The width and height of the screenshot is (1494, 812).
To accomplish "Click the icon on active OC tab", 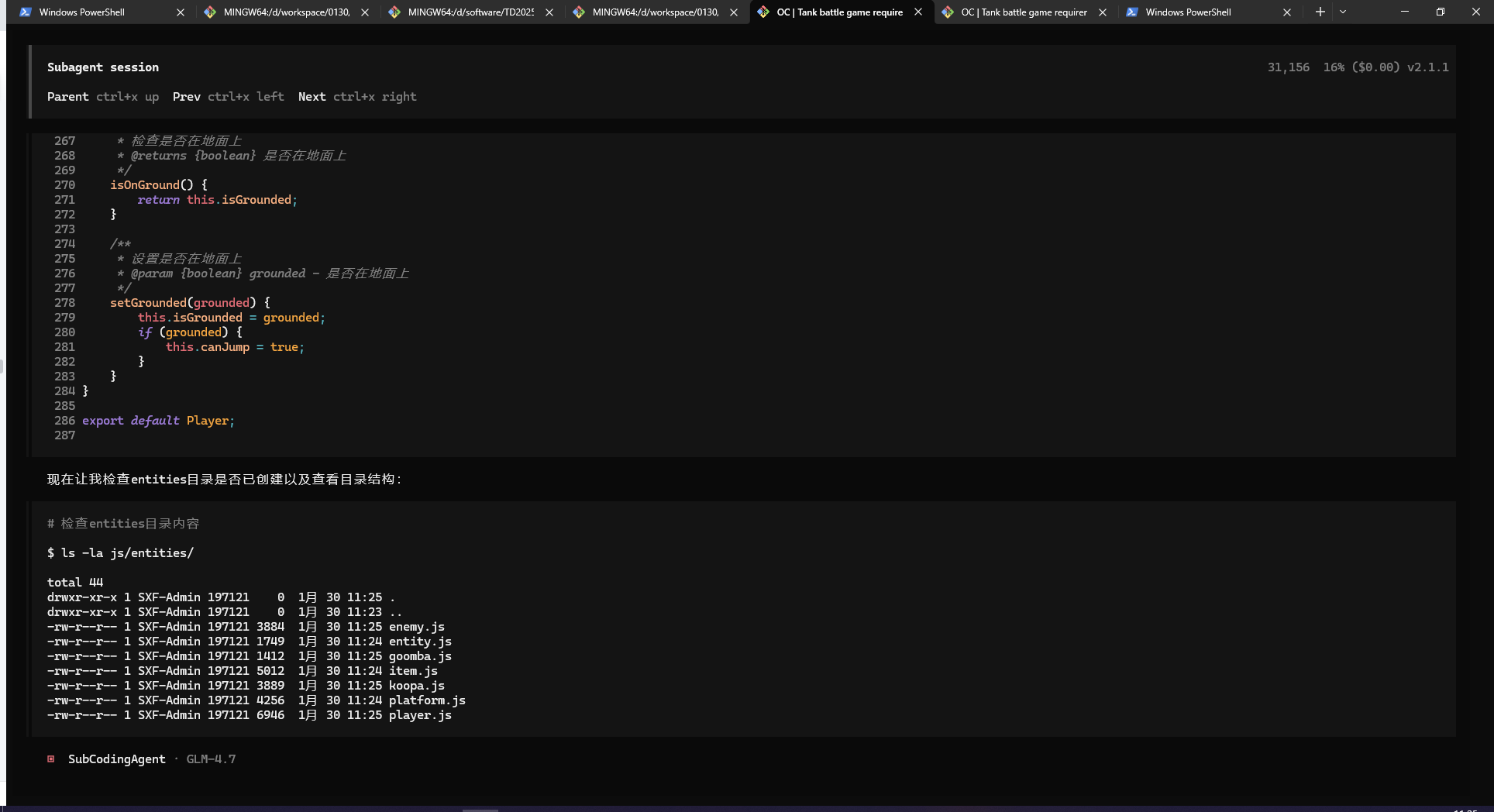I will click(763, 12).
